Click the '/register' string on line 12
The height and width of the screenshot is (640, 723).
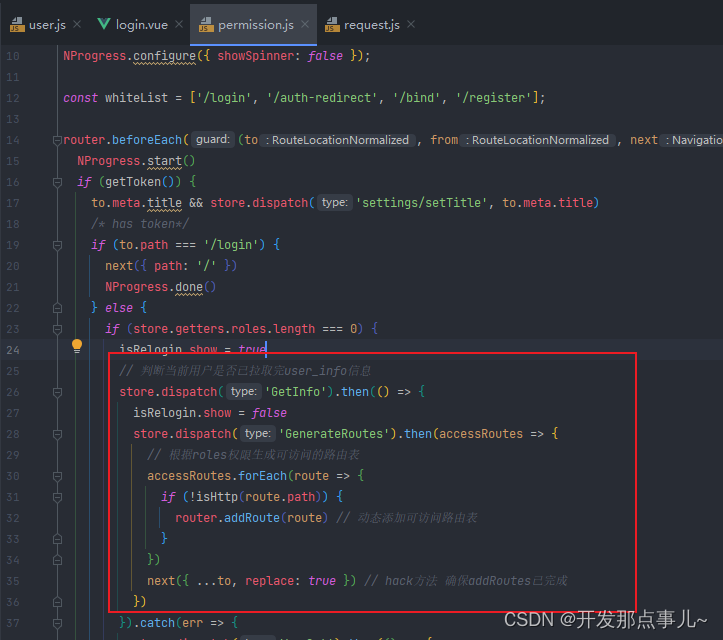pyautogui.click(x=494, y=98)
